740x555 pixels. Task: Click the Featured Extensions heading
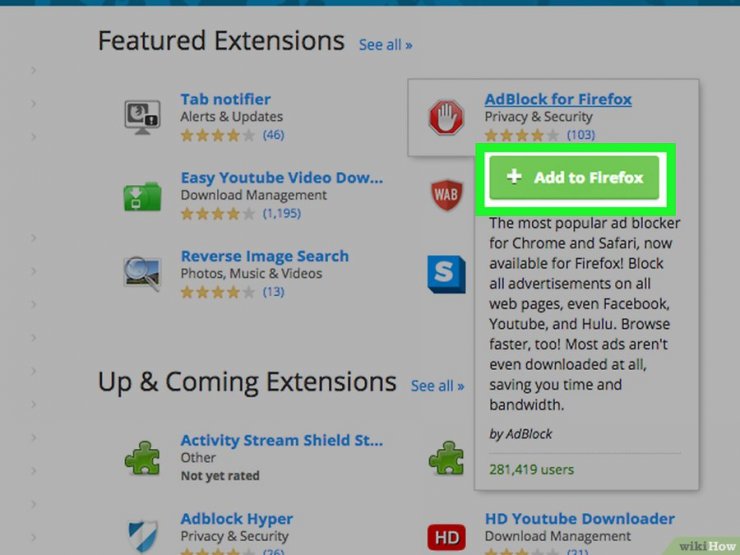[x=221, y=41]
